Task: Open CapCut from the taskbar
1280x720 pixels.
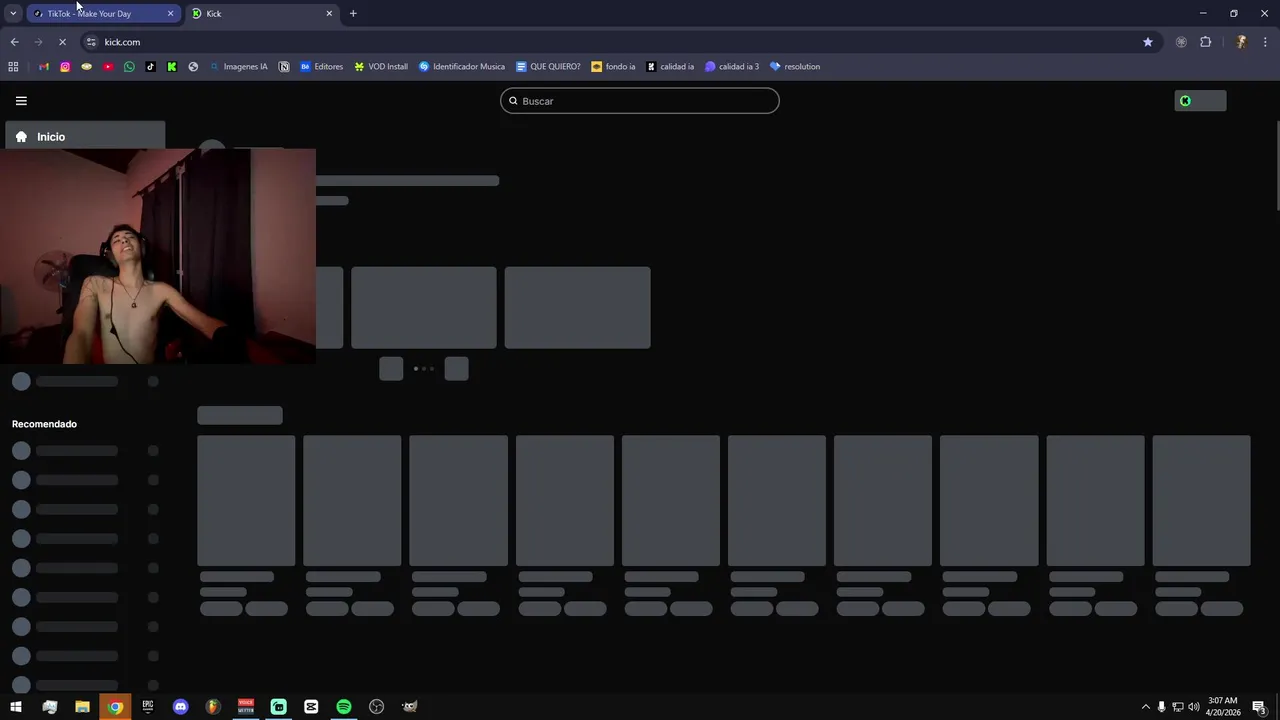Action: click(x=311, y=707)
